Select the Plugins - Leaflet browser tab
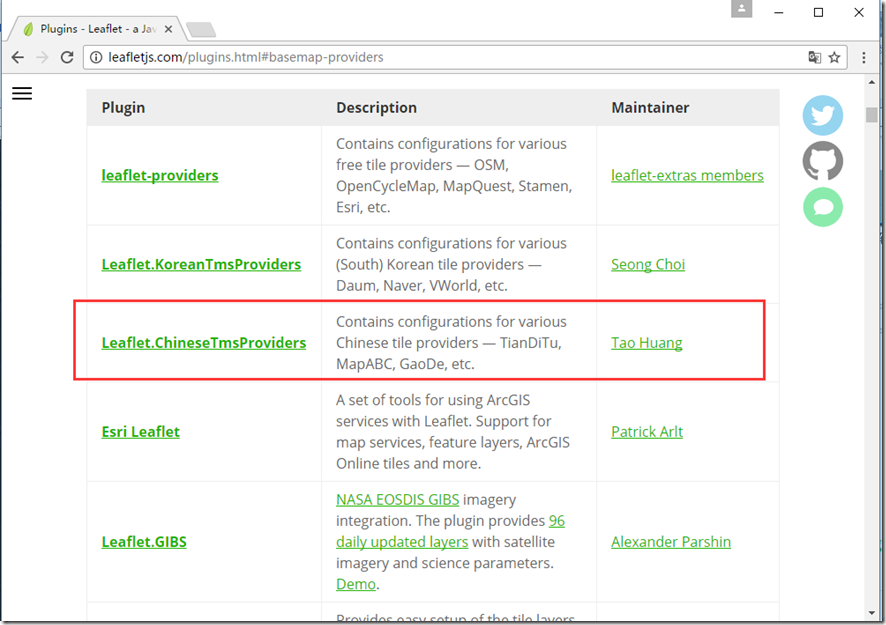The image size is (886, 625). pos(96,29)
